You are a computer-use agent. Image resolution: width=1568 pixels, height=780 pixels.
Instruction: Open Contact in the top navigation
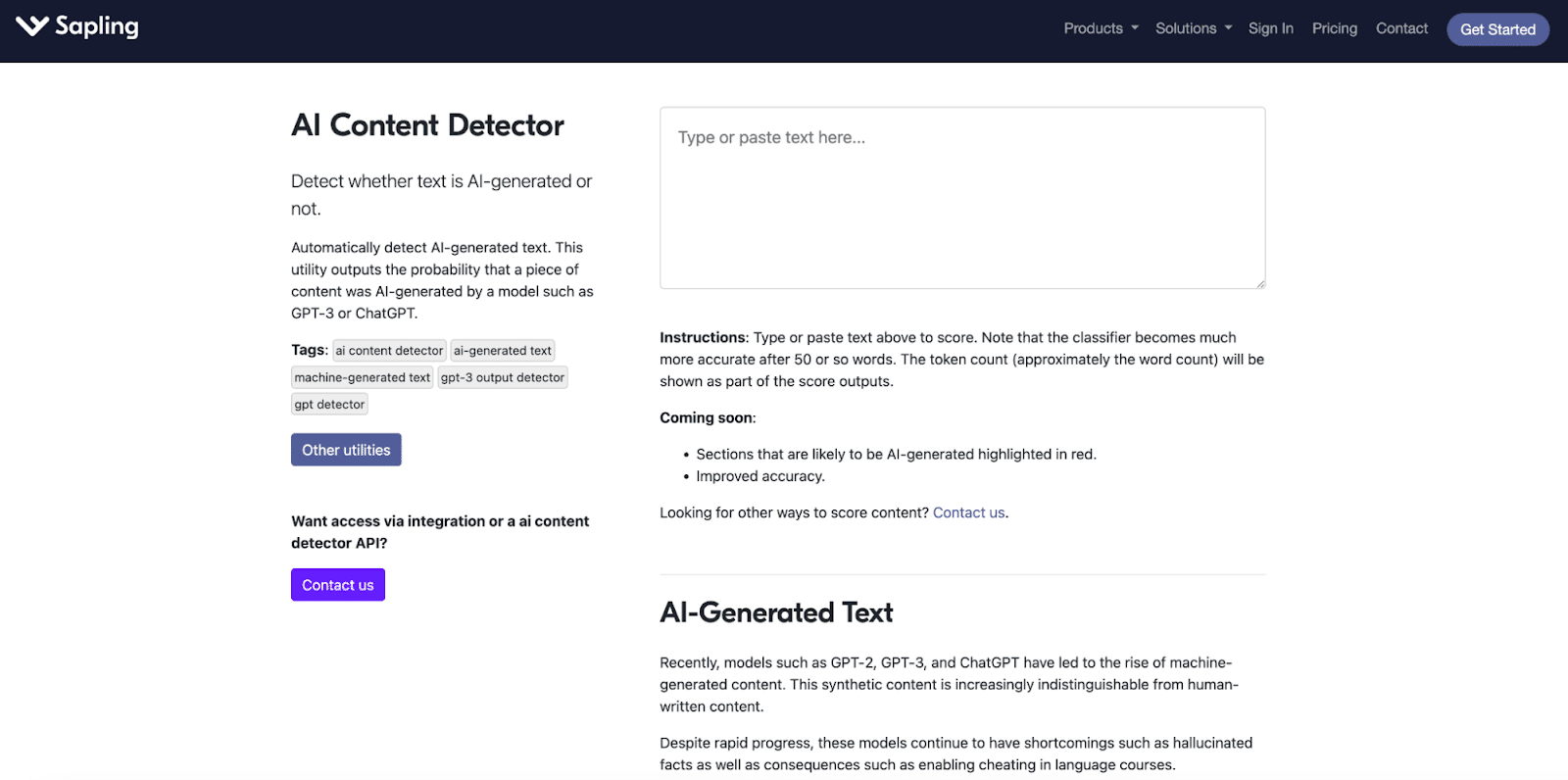pos(1401,28)
